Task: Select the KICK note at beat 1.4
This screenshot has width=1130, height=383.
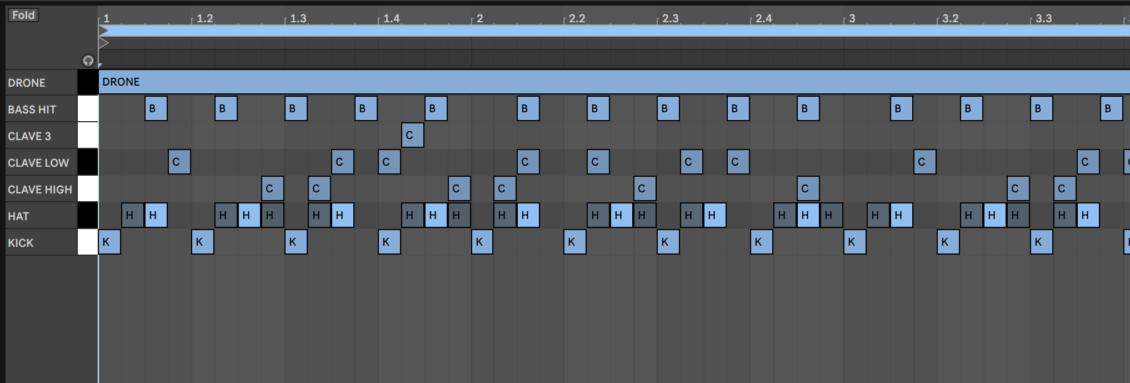Action: (389, 242)
